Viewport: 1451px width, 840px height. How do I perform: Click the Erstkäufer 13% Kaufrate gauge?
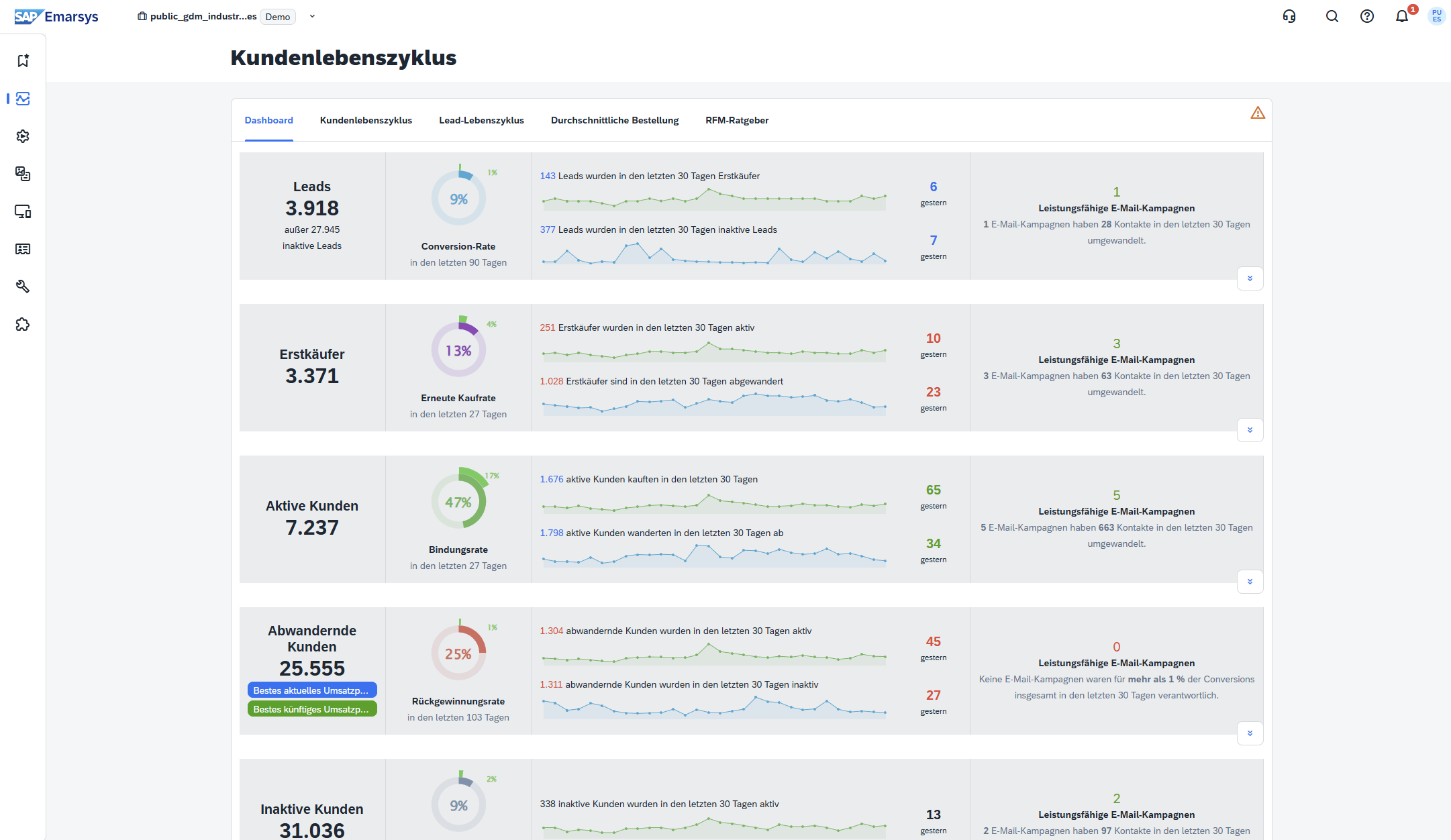click(458, 350)
